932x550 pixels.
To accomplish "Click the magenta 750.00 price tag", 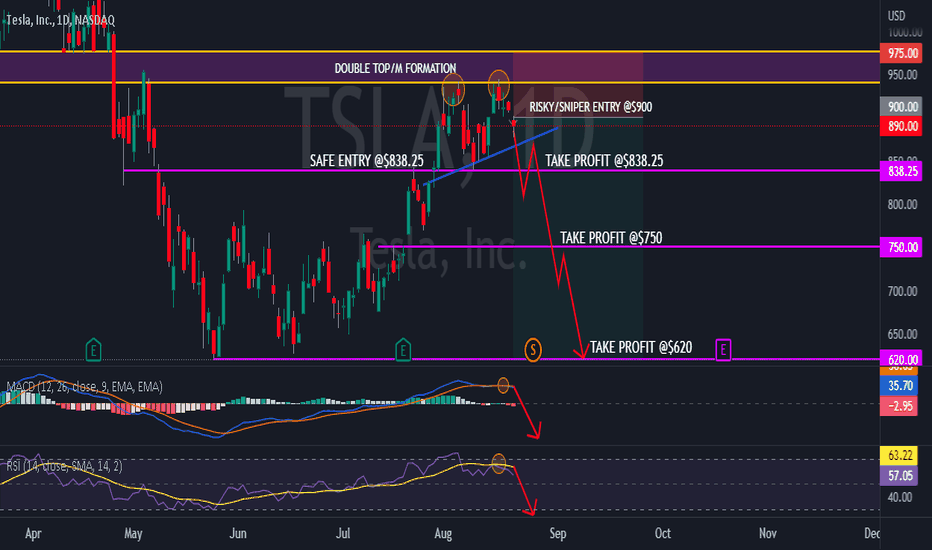I will click(901, 247).
